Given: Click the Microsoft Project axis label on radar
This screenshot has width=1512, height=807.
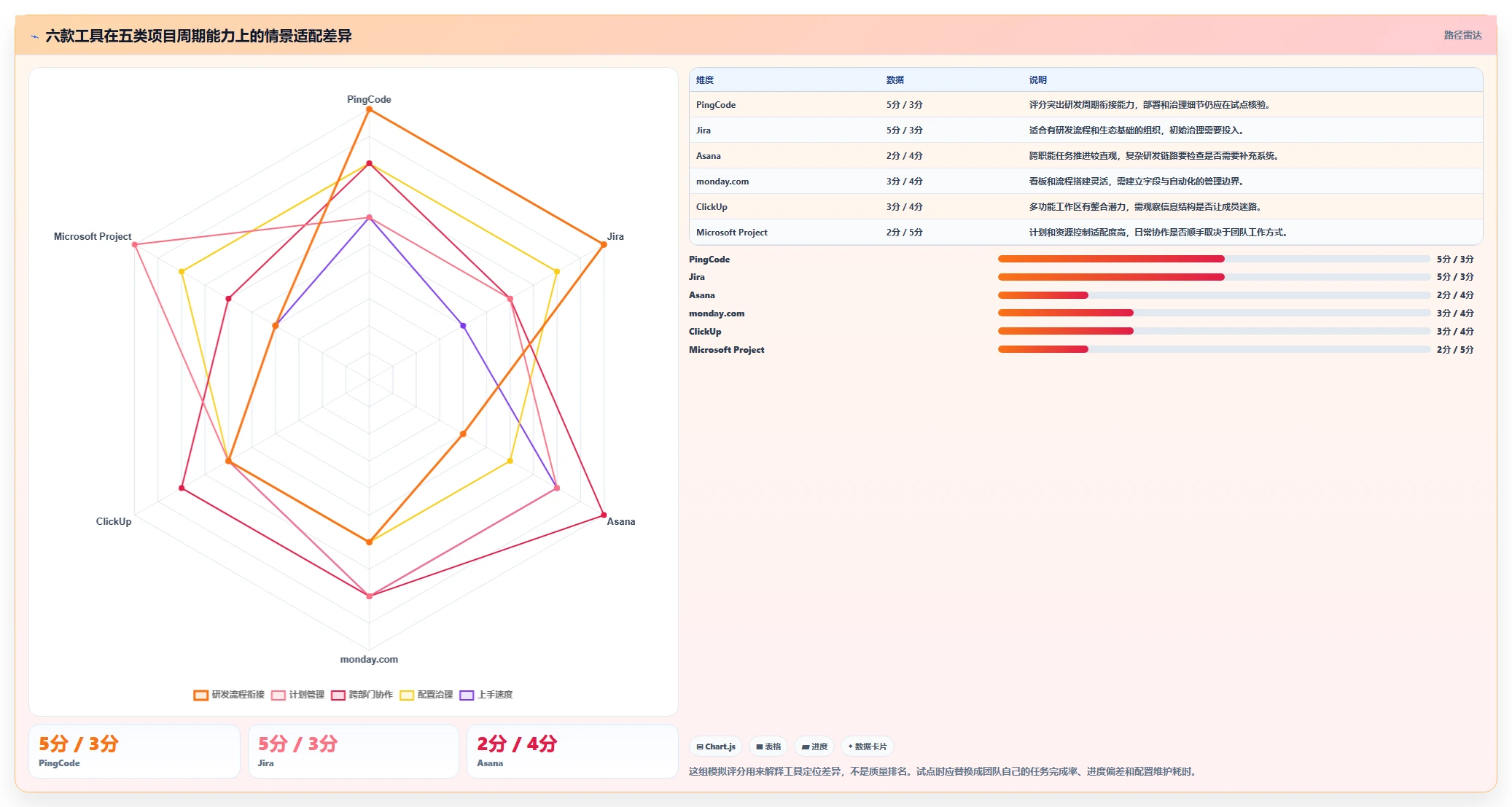Looking at the screenshot, I should 93,236.
